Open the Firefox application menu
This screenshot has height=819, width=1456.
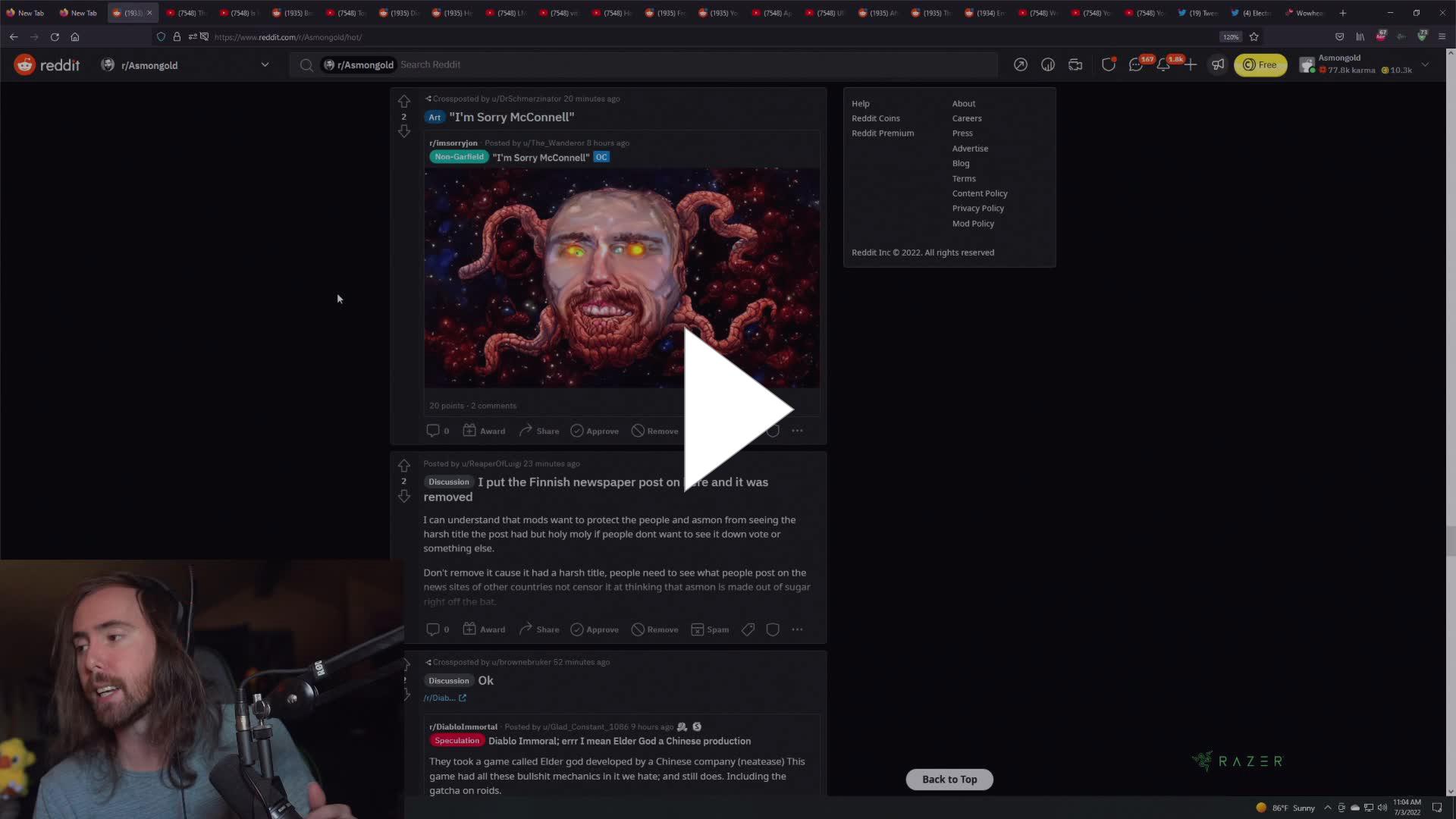coord(1441,36)
